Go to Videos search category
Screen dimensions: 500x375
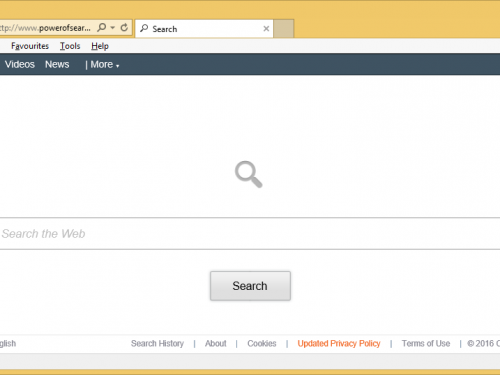click(20, 64)
